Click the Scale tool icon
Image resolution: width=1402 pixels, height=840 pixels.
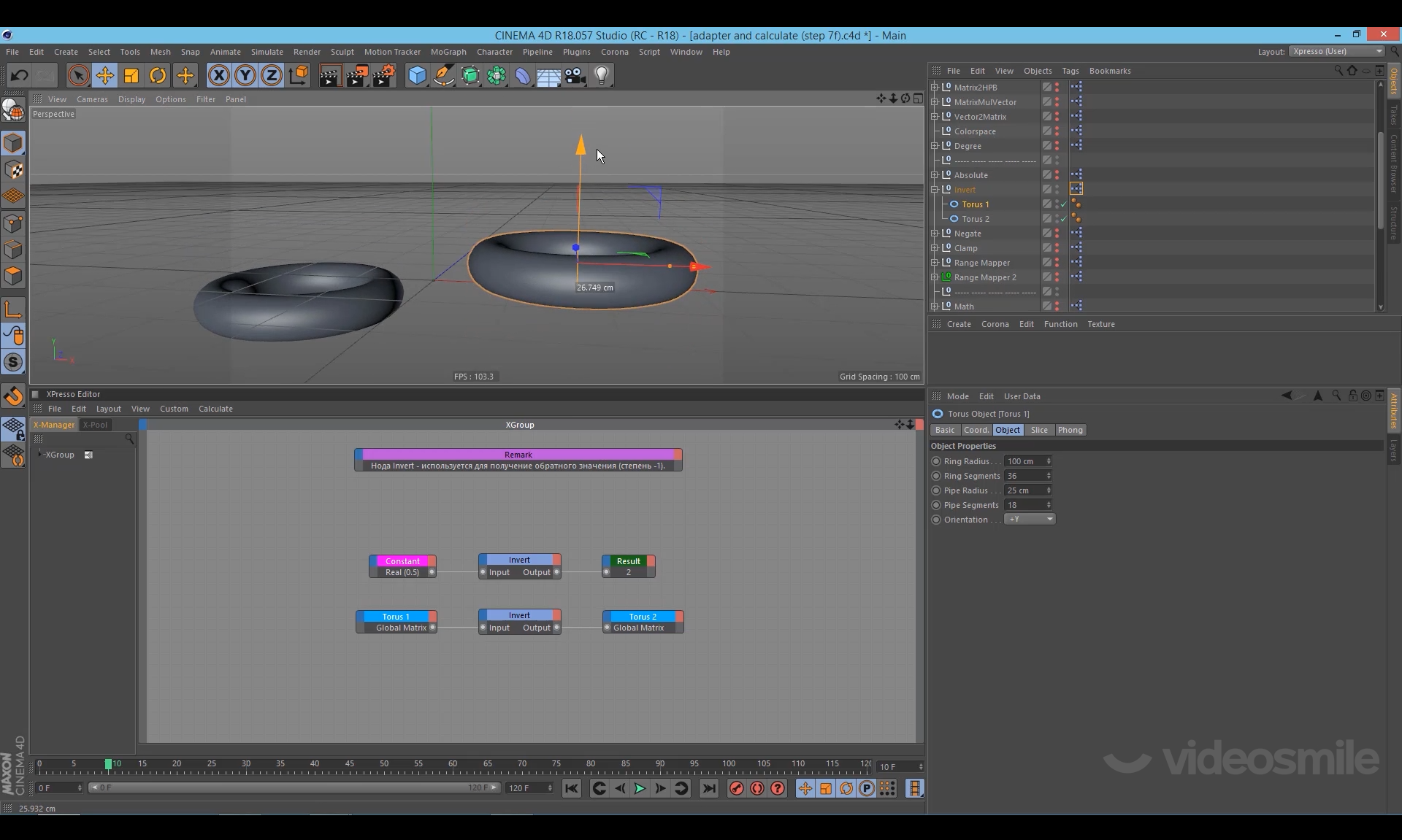click(131, 75)
